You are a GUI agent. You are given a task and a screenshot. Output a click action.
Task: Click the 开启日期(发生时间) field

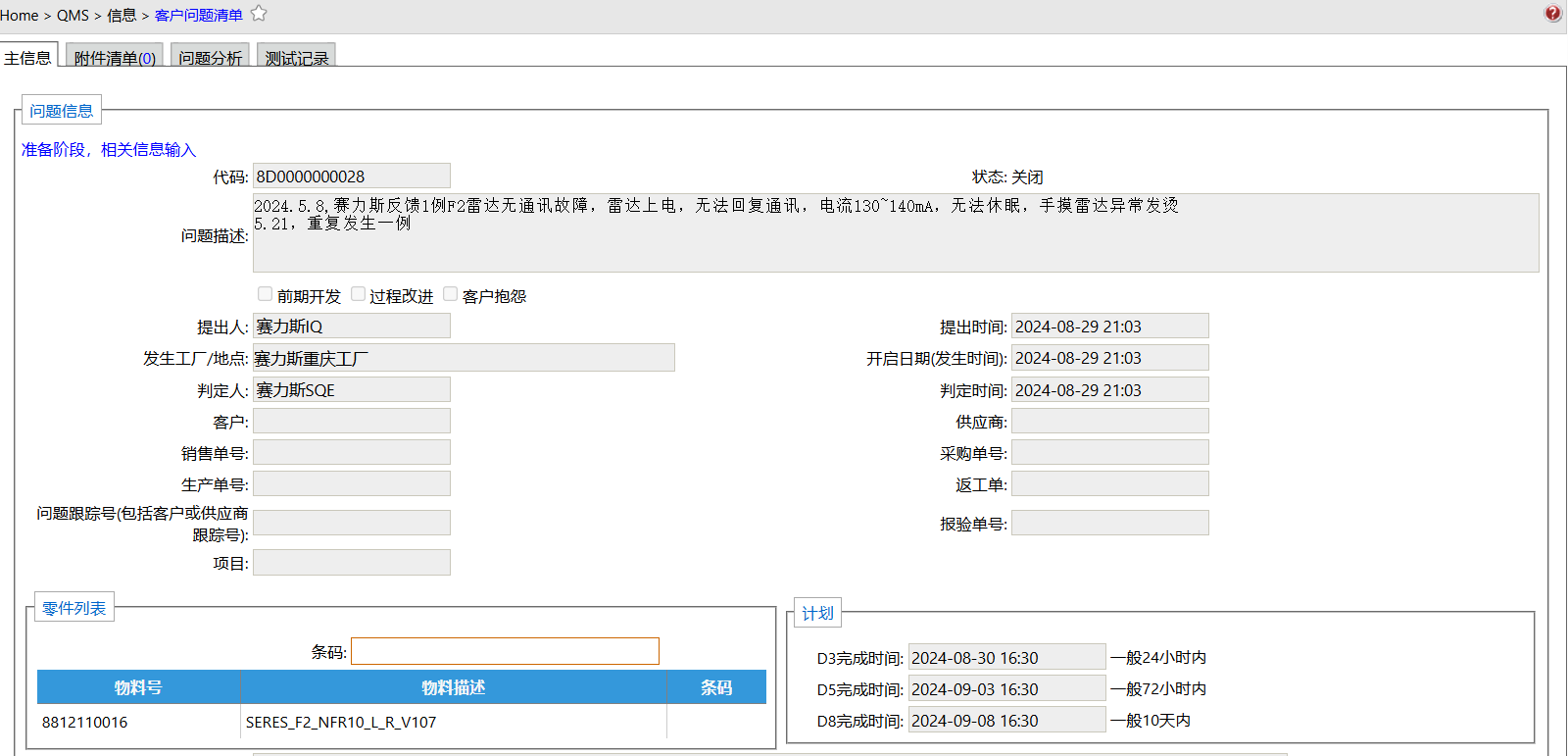(1110, 358)
